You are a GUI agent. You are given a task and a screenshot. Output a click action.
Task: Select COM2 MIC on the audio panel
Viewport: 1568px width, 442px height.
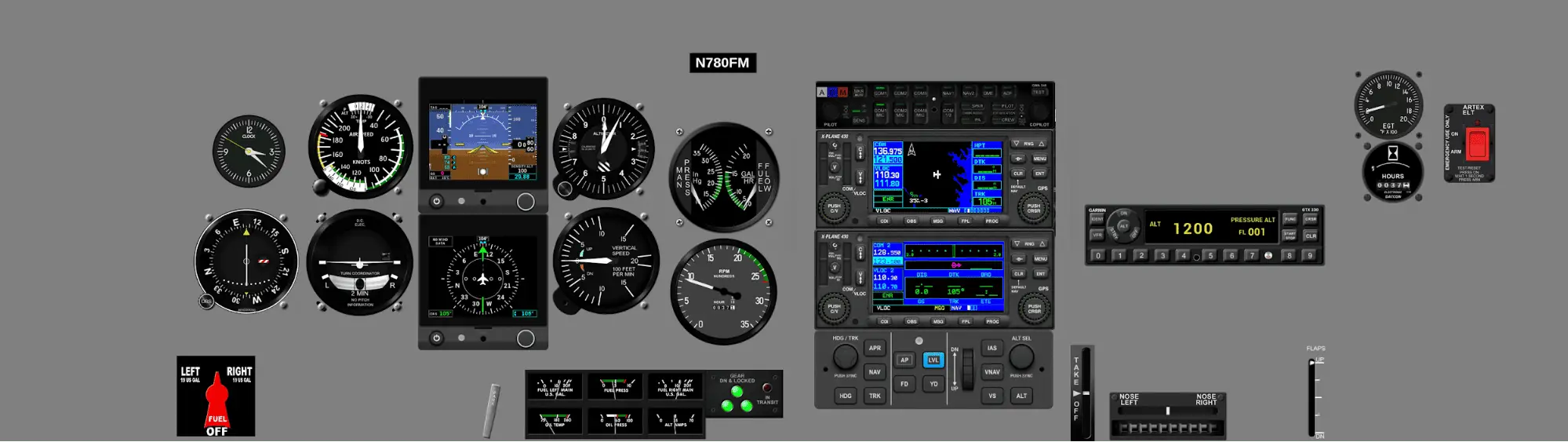pos(900,111)
